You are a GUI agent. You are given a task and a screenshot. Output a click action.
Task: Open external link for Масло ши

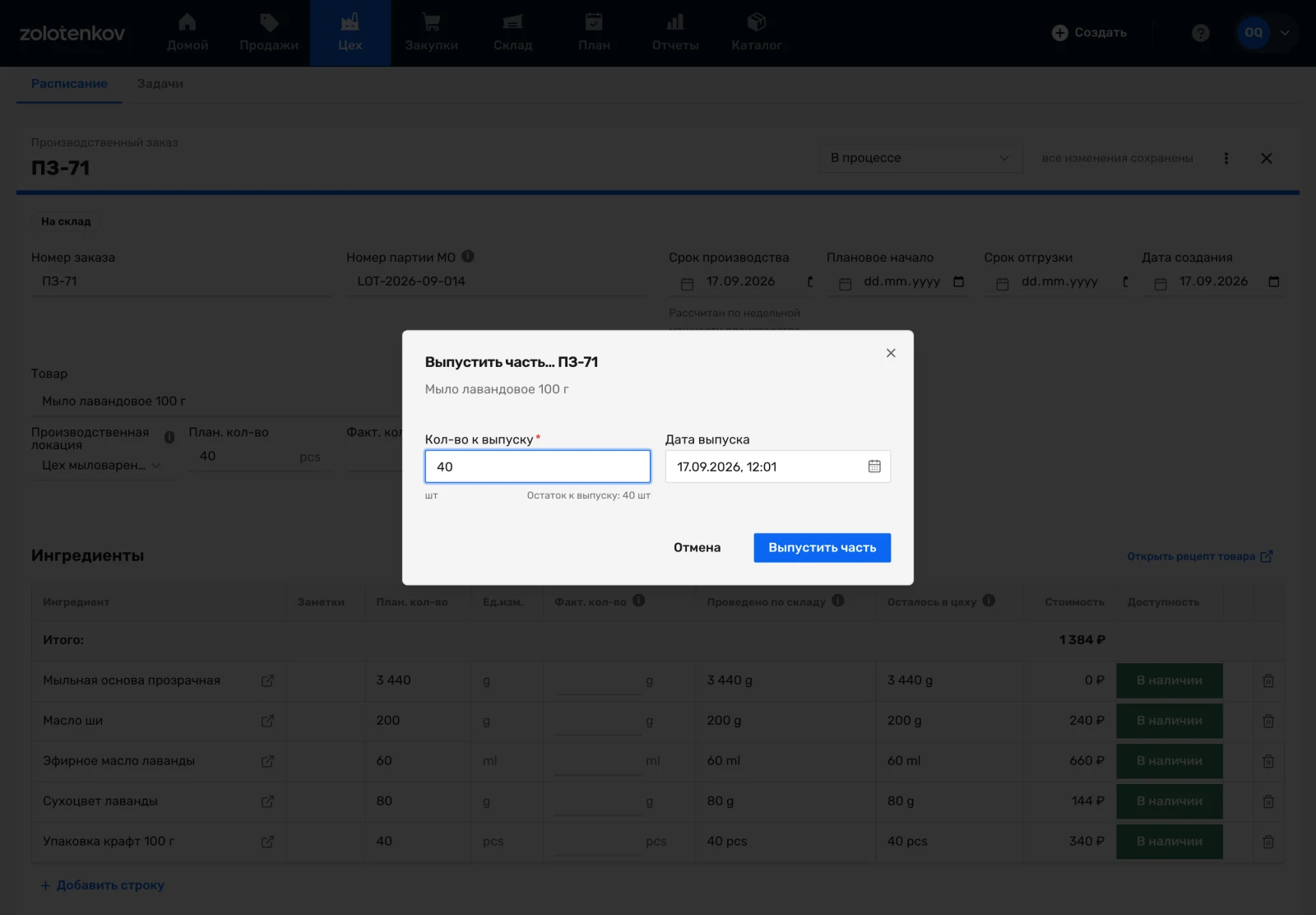267,721
